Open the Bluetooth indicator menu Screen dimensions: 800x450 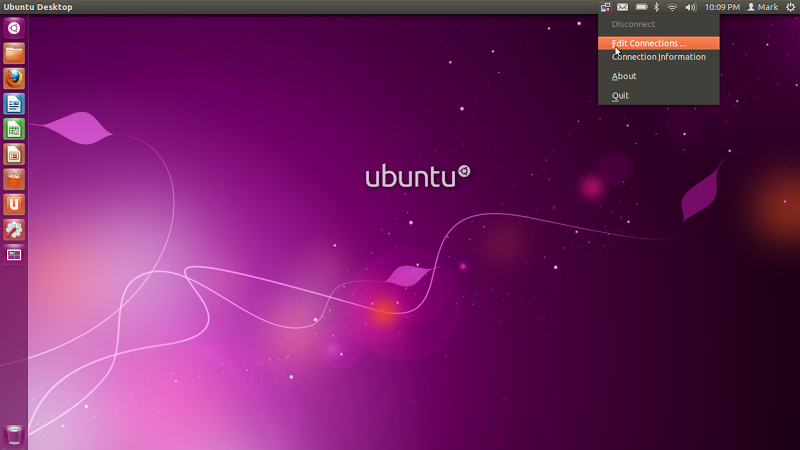coord(657,7)
